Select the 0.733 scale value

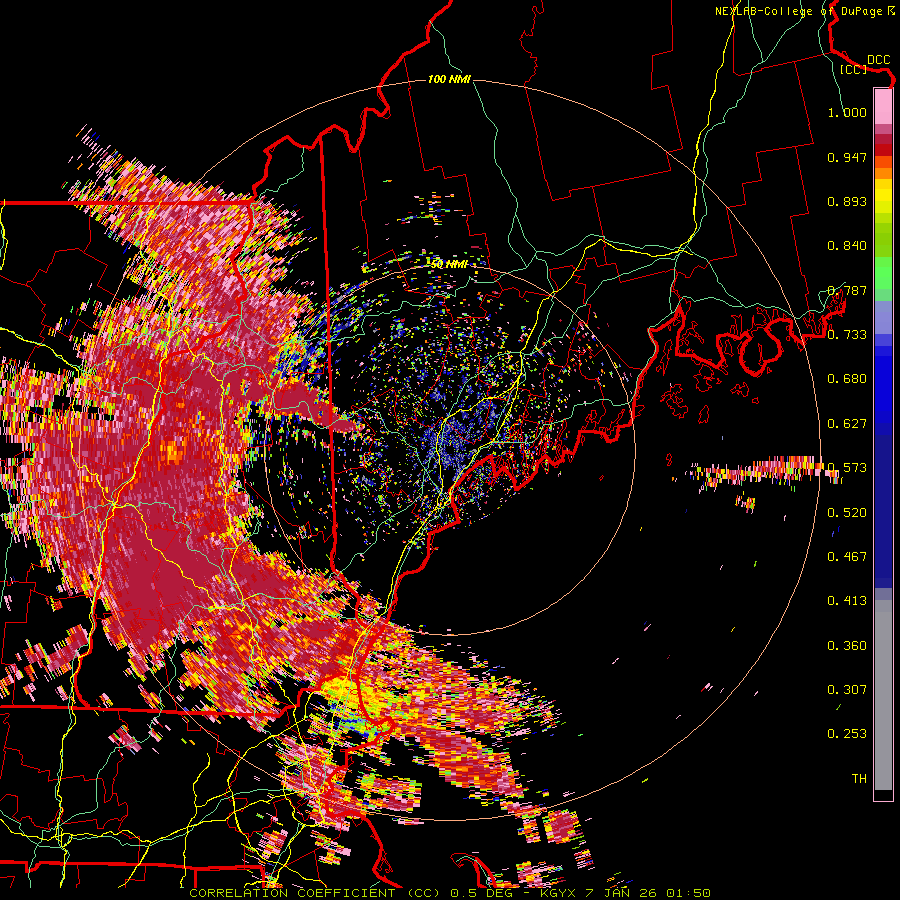coord(847,335)
